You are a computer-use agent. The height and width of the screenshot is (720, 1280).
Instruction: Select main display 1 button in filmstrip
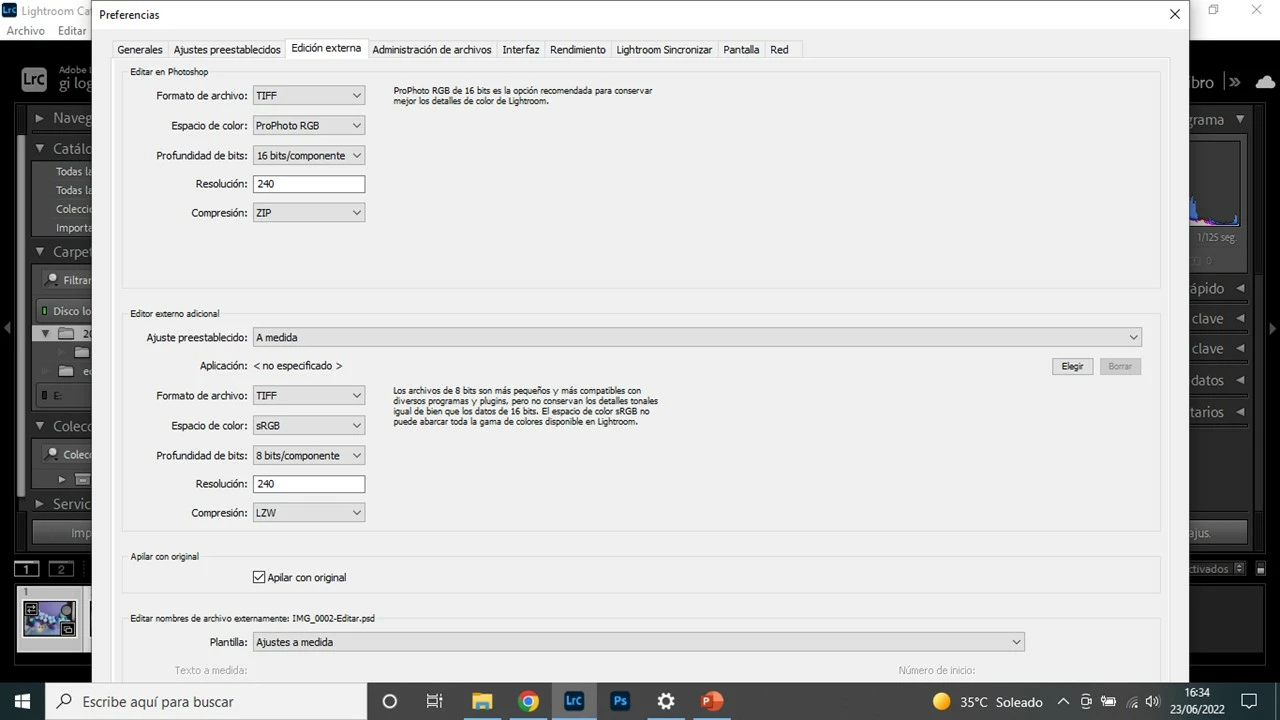pyautogui.click(x=27, y=569)
